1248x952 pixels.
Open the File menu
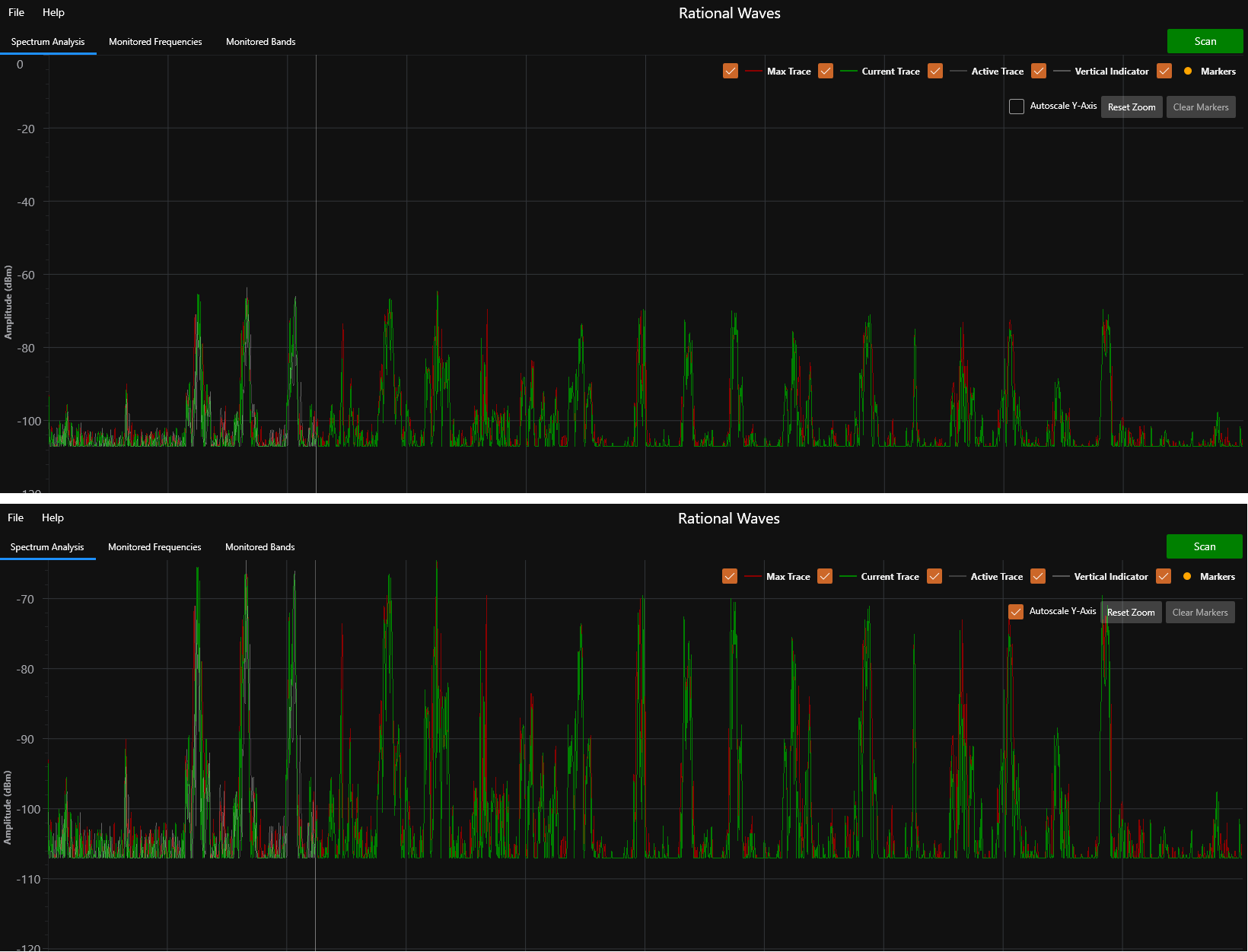click(x=16, y=12)
